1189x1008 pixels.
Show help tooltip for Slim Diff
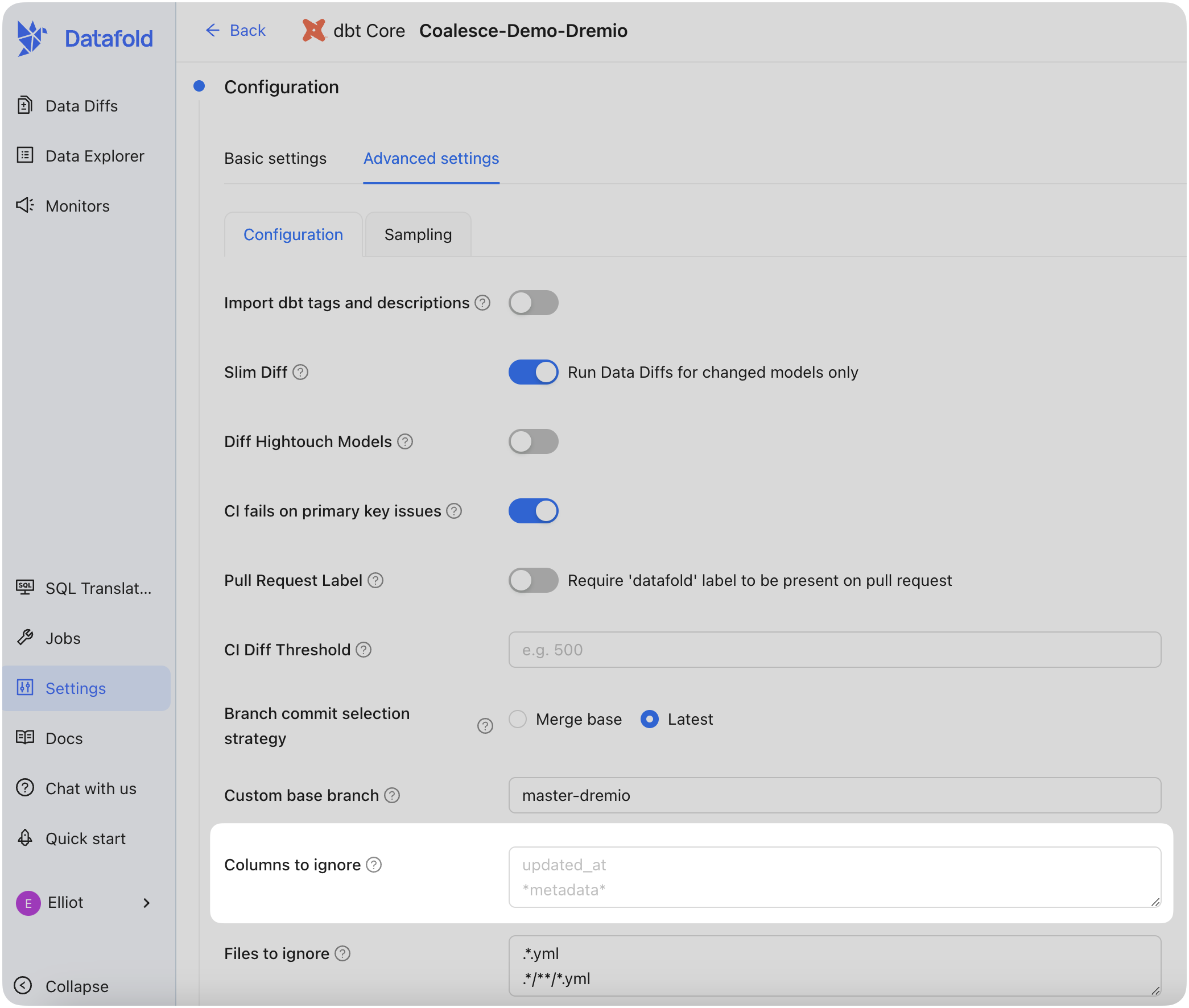(300, 373)
